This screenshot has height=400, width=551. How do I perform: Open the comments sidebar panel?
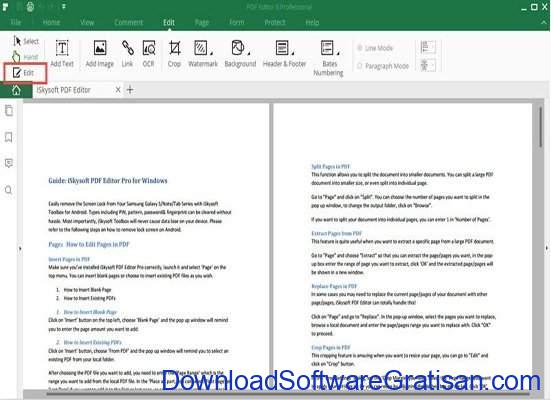tap(9, 163)
